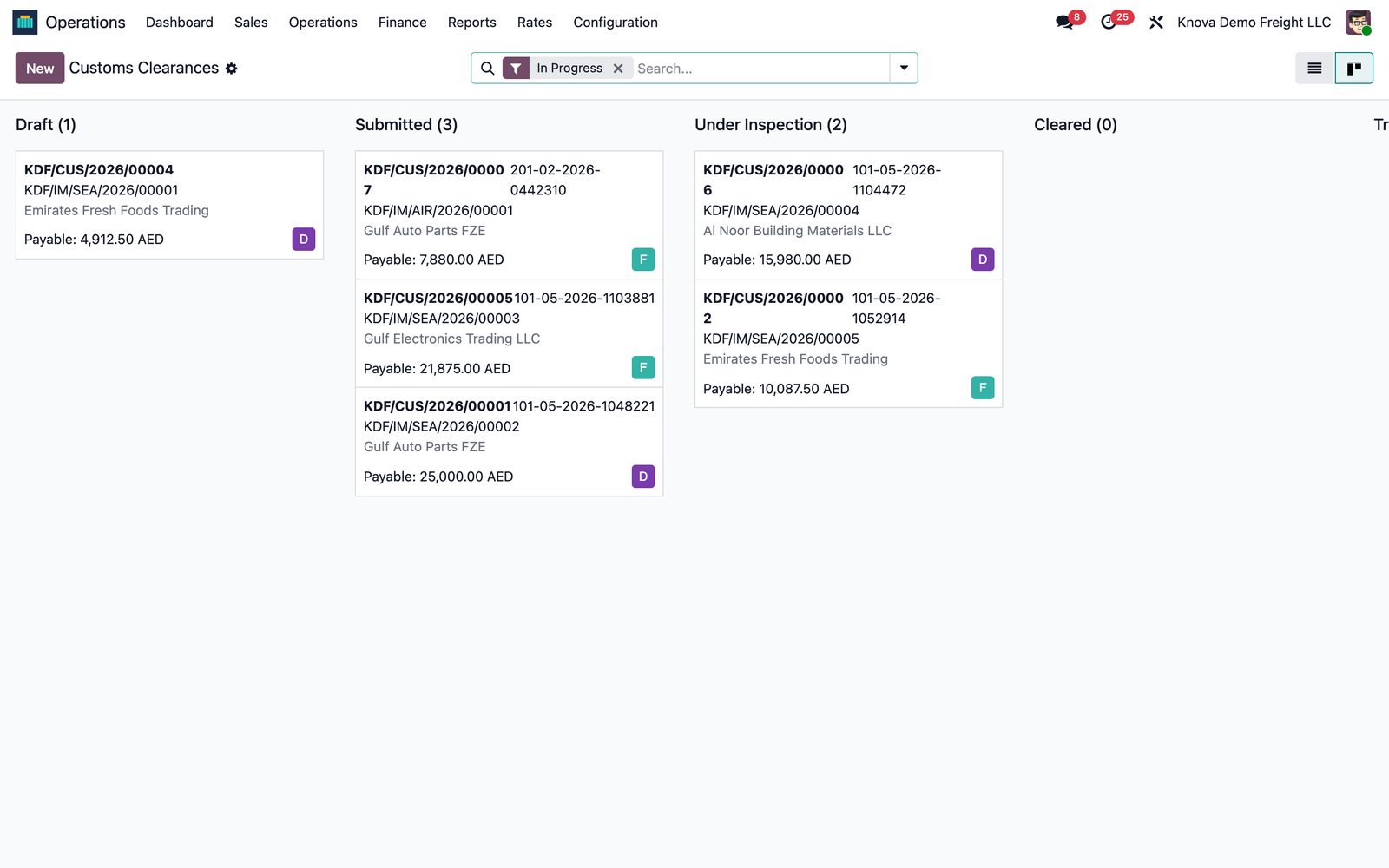Open the Finance menu

coord(403,23)
